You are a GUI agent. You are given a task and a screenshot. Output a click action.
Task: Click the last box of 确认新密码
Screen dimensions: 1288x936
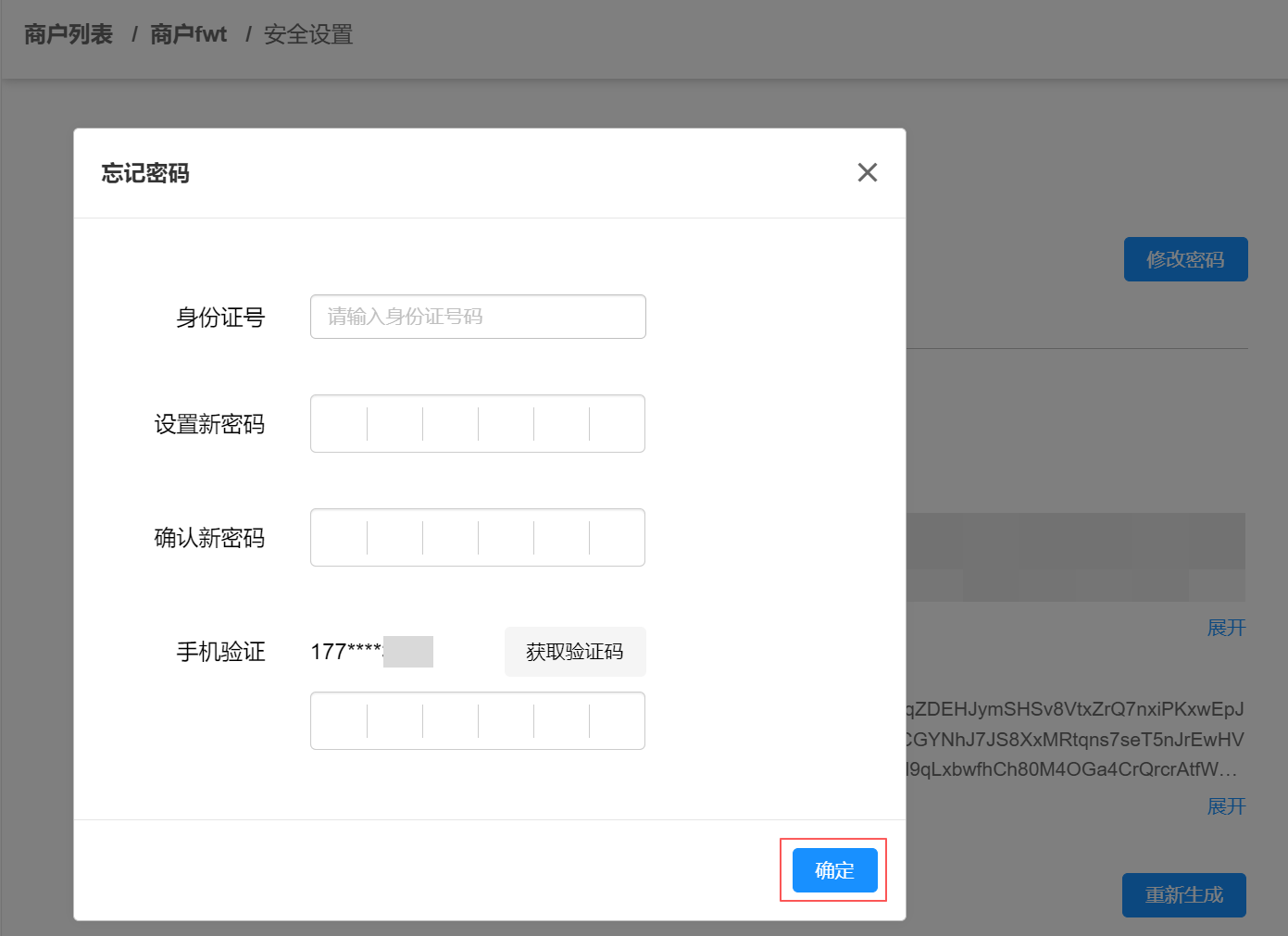617,537
